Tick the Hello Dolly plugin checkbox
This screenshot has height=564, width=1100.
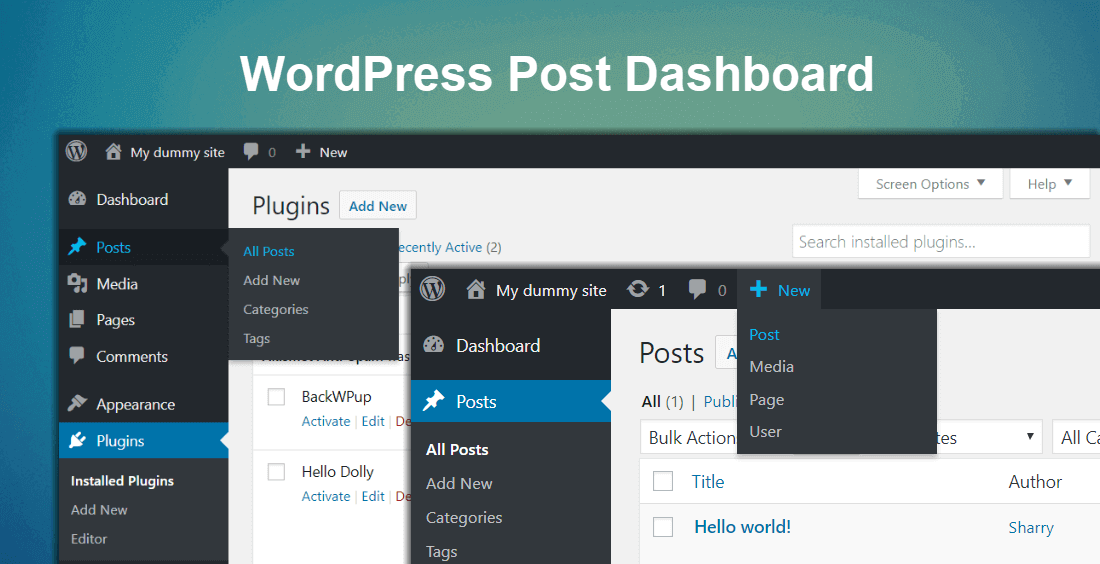pyautogui.click(x=276, y=472)
